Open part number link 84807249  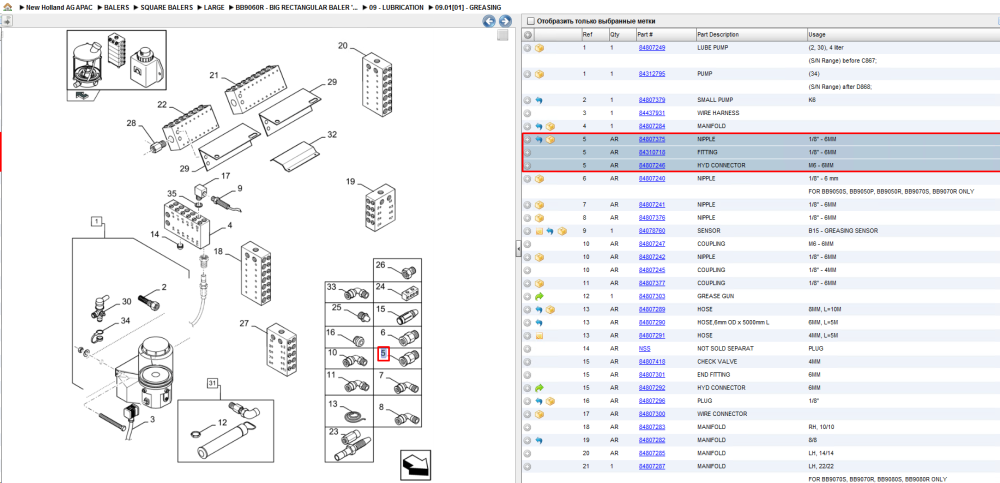652,48
